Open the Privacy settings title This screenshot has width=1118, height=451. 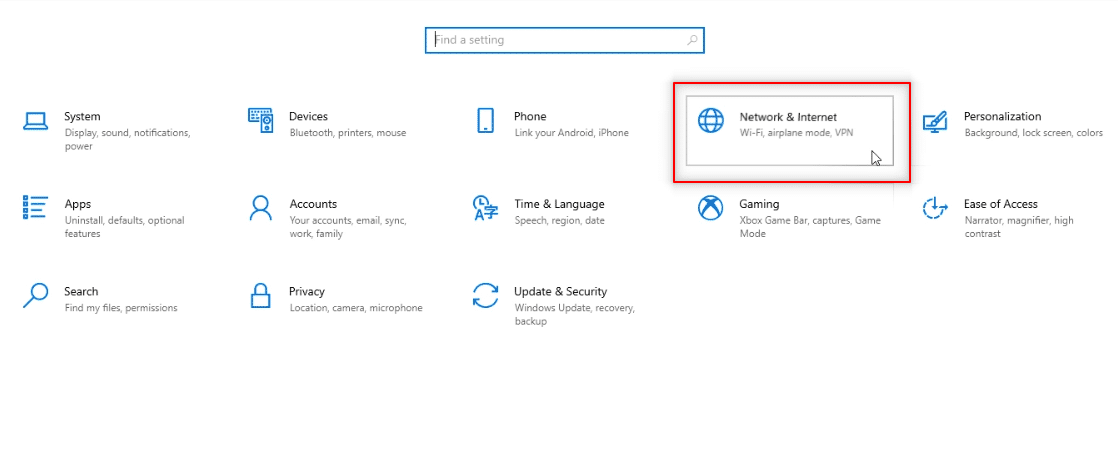307,291
